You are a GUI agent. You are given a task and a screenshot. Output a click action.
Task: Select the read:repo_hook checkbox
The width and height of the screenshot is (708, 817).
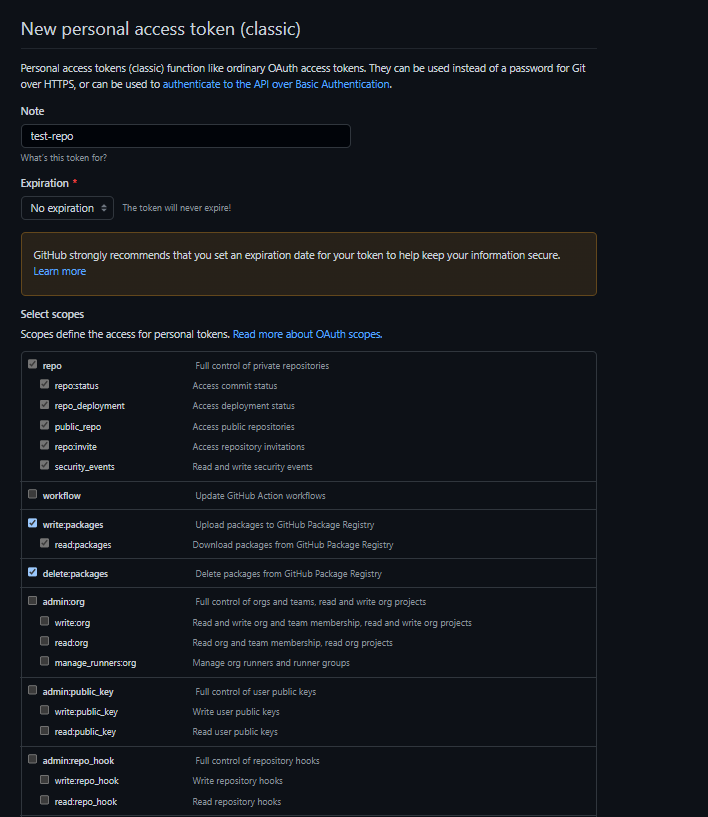coord(45,801)
